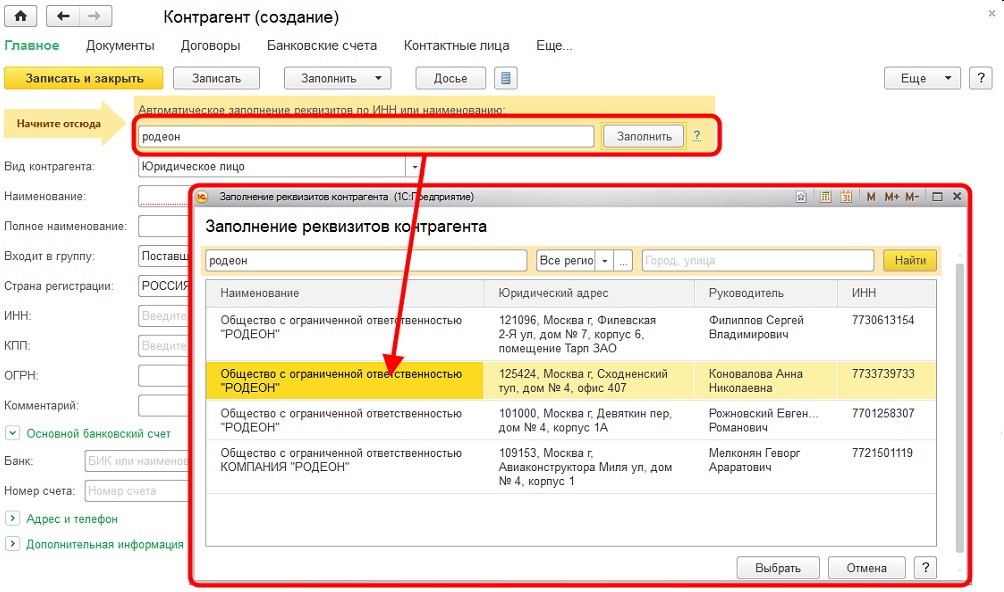Click the dialog vertical scrollbar

pyautogui.click(x=959, y=406)
